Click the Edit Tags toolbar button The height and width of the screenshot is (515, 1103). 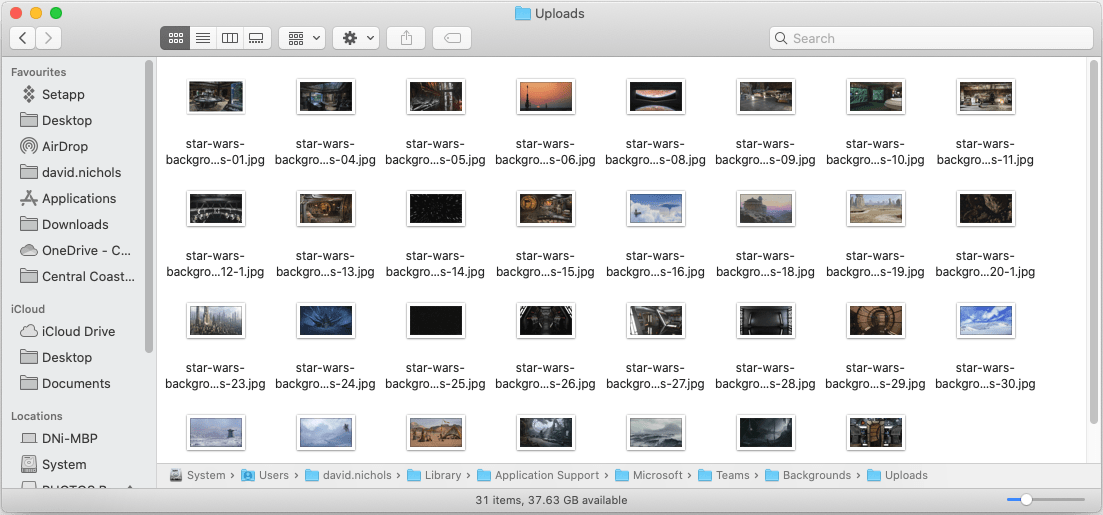[452, 38]
